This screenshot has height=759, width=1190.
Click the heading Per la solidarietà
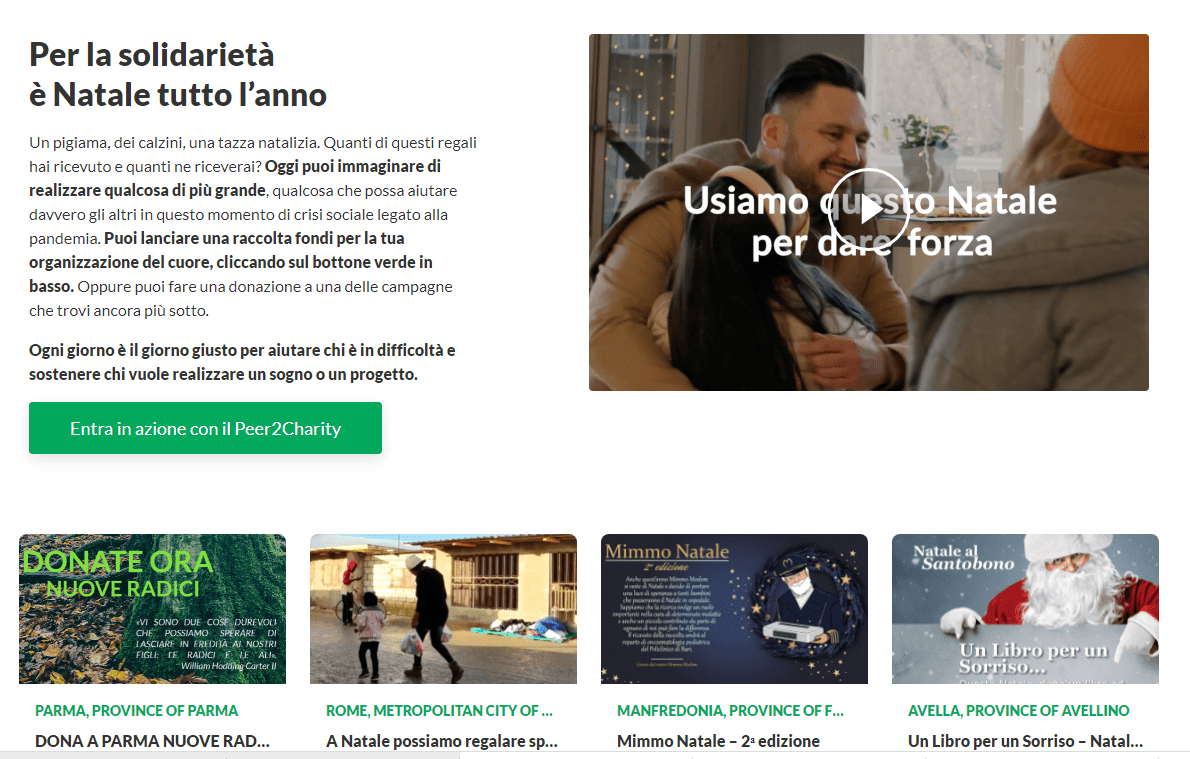[151, 55]
